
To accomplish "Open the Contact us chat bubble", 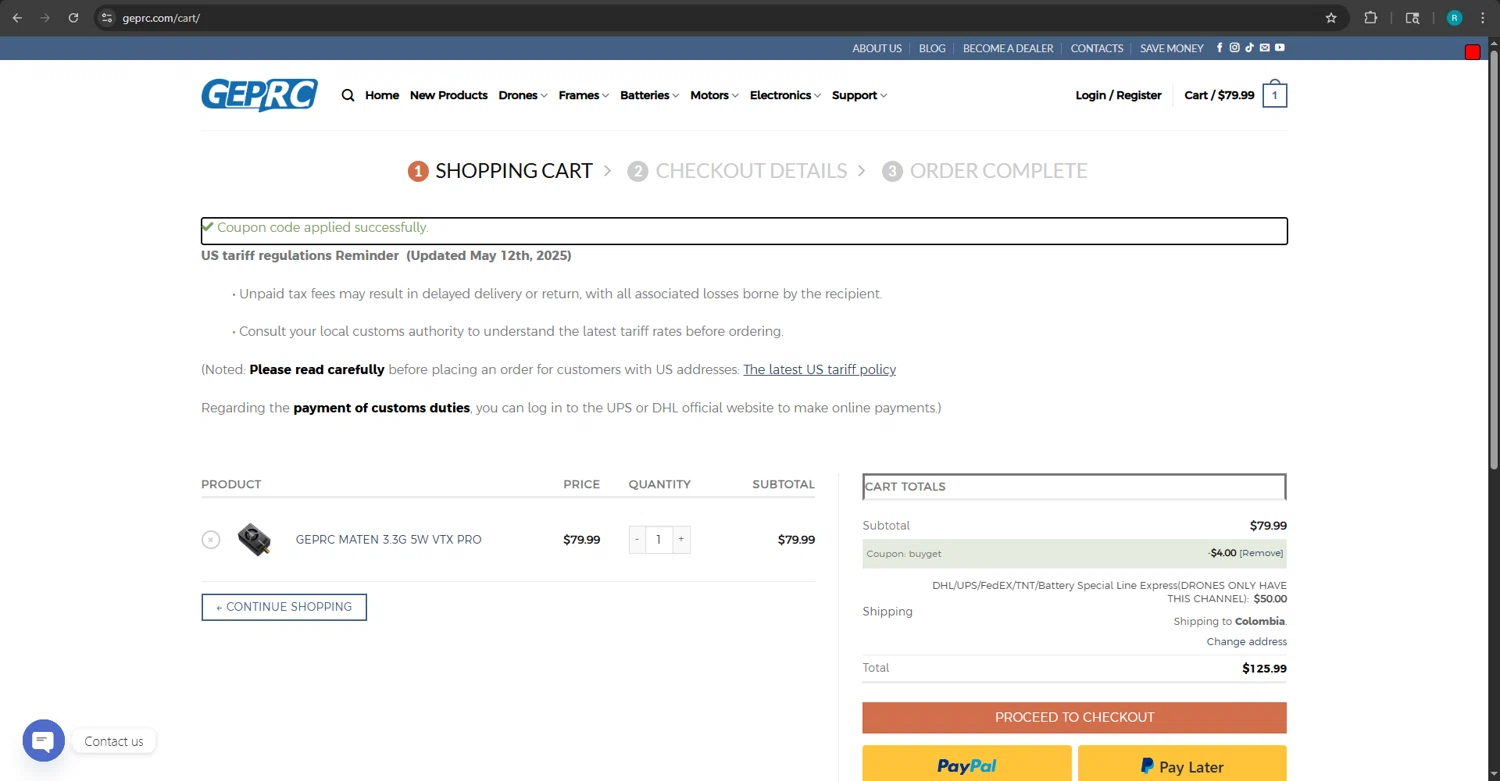I will click(44, 741).
